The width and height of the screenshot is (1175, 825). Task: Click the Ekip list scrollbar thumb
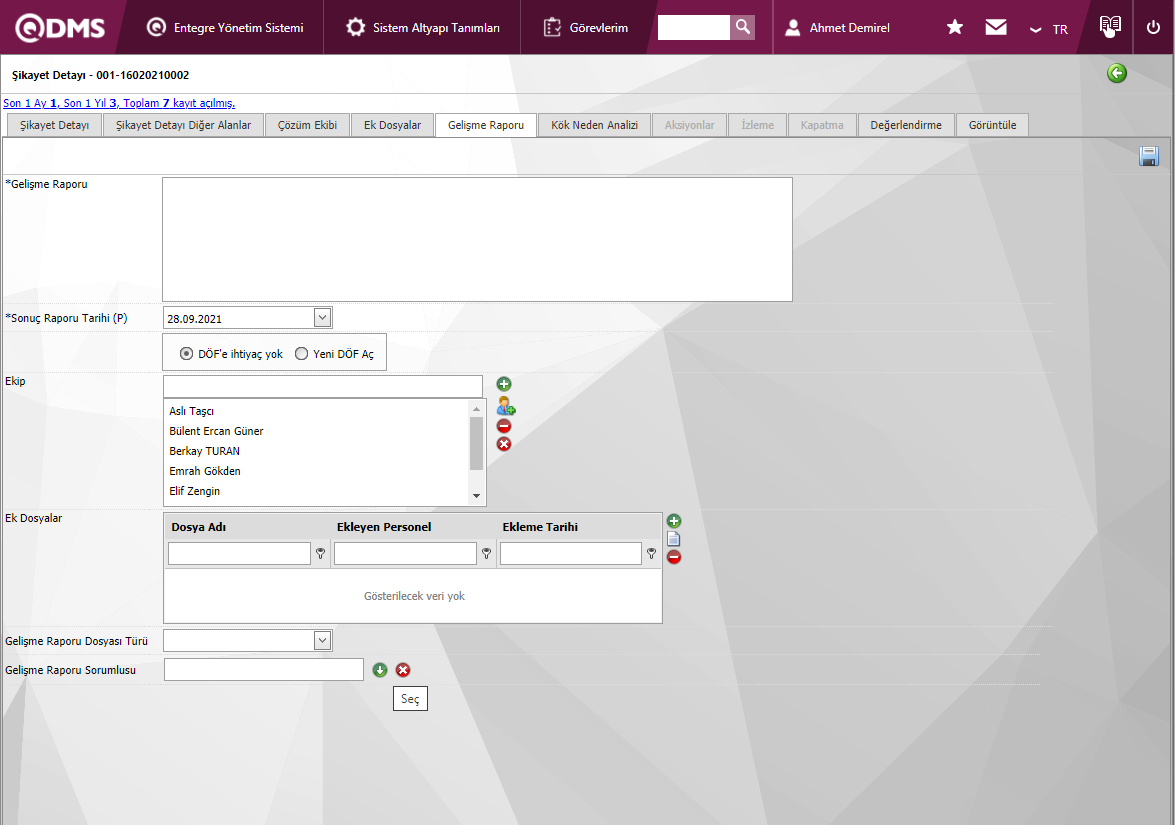coord(476,444)
